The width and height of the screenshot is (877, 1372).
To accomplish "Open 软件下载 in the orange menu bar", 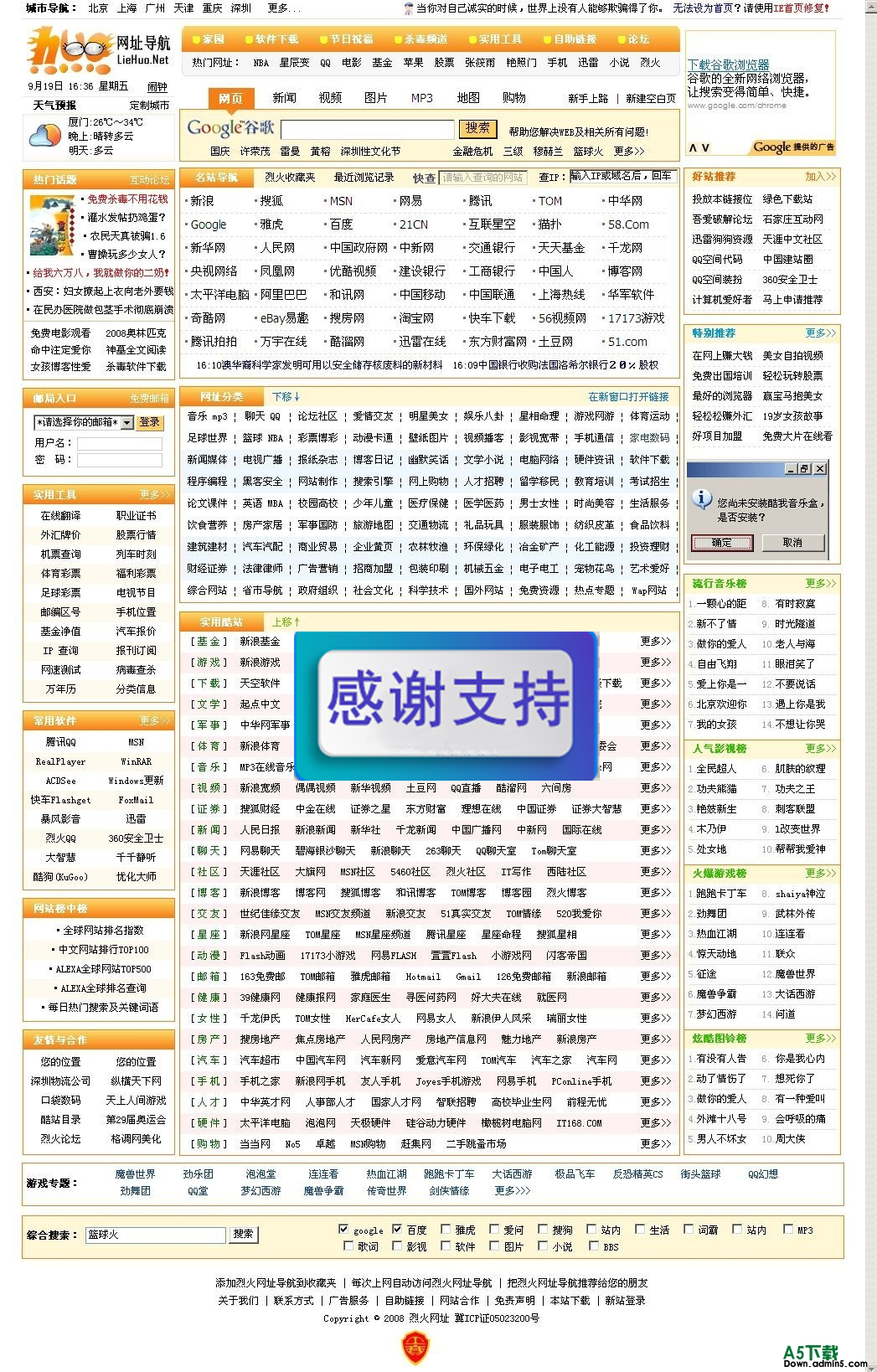I will tap(277, 39).
